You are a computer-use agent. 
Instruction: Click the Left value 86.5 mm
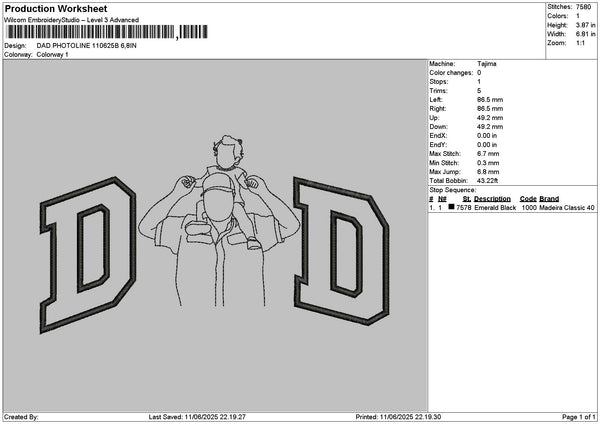(490, 100)
